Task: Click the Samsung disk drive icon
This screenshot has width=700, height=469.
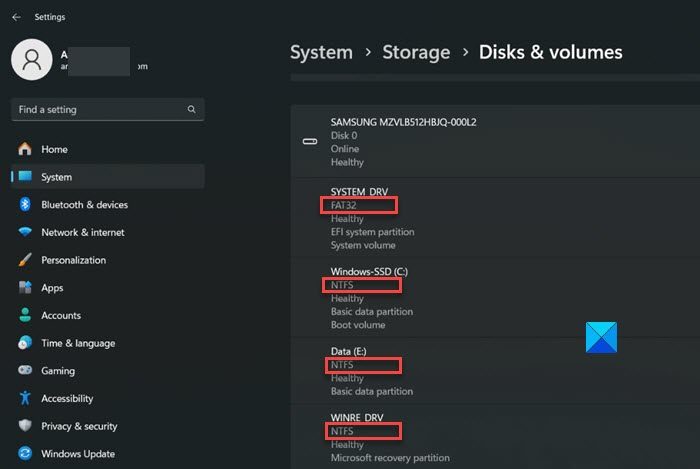Action: (310, 141)
